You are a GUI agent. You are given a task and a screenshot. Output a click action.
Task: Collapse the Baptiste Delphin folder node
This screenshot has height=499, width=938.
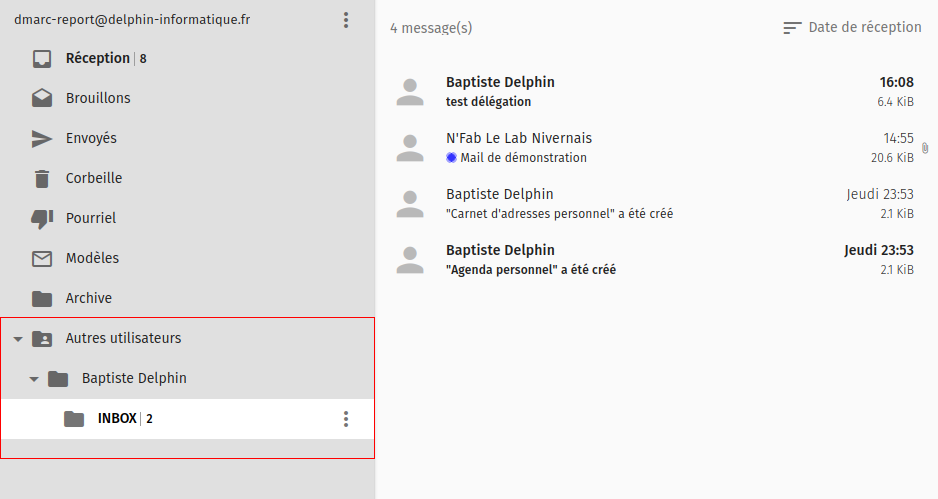(x=34, y=380)
